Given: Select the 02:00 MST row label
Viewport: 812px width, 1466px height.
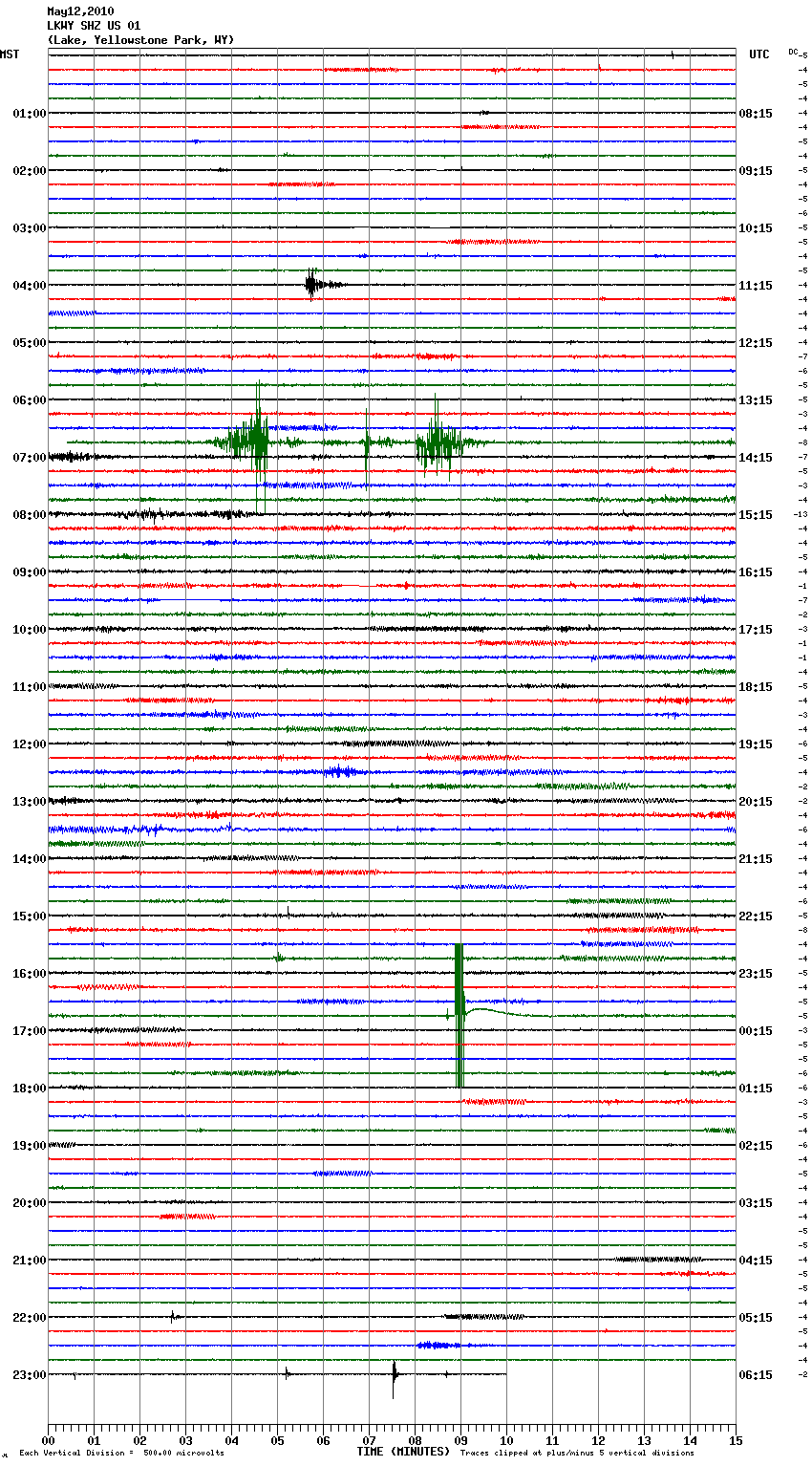Looking at the screenshot, I should click(30, 171).
